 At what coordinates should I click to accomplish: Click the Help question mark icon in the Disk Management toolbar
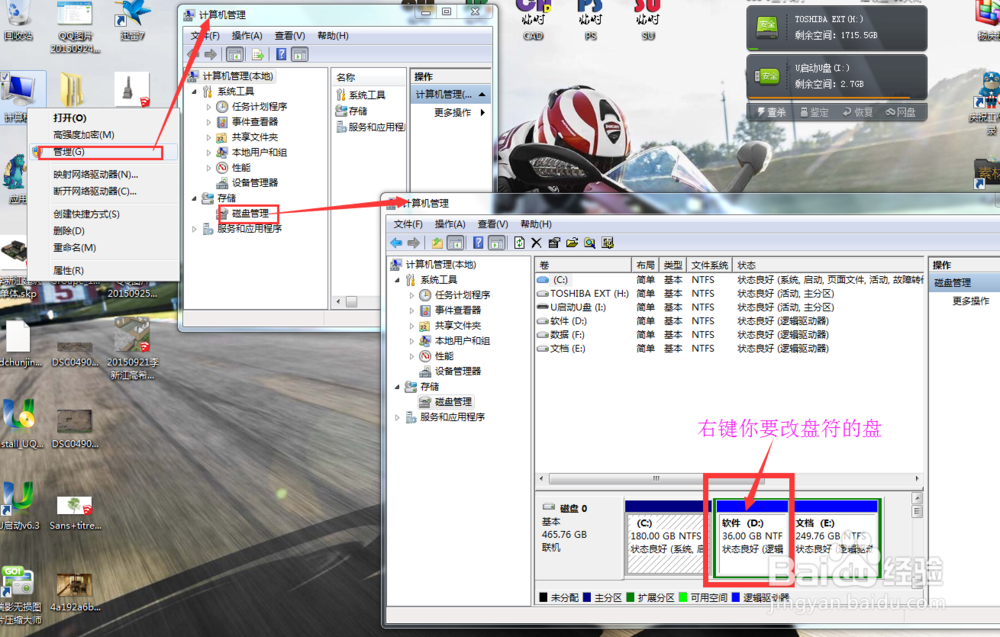478,243
